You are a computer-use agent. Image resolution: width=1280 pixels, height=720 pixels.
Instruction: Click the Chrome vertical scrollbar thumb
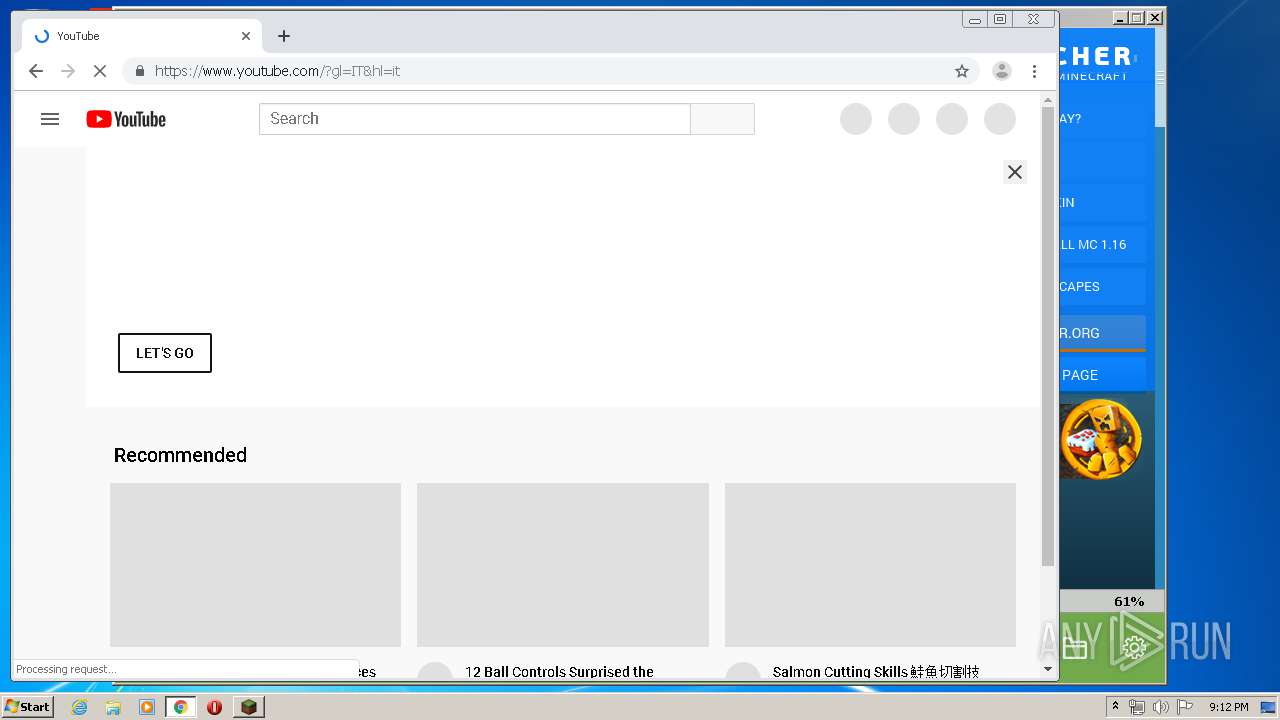click(x=1048, y=337)
